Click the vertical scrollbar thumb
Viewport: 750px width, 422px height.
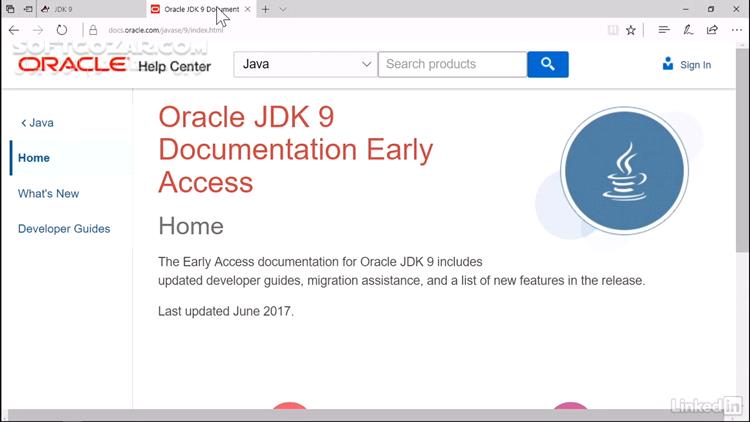[x=743, y=148]
